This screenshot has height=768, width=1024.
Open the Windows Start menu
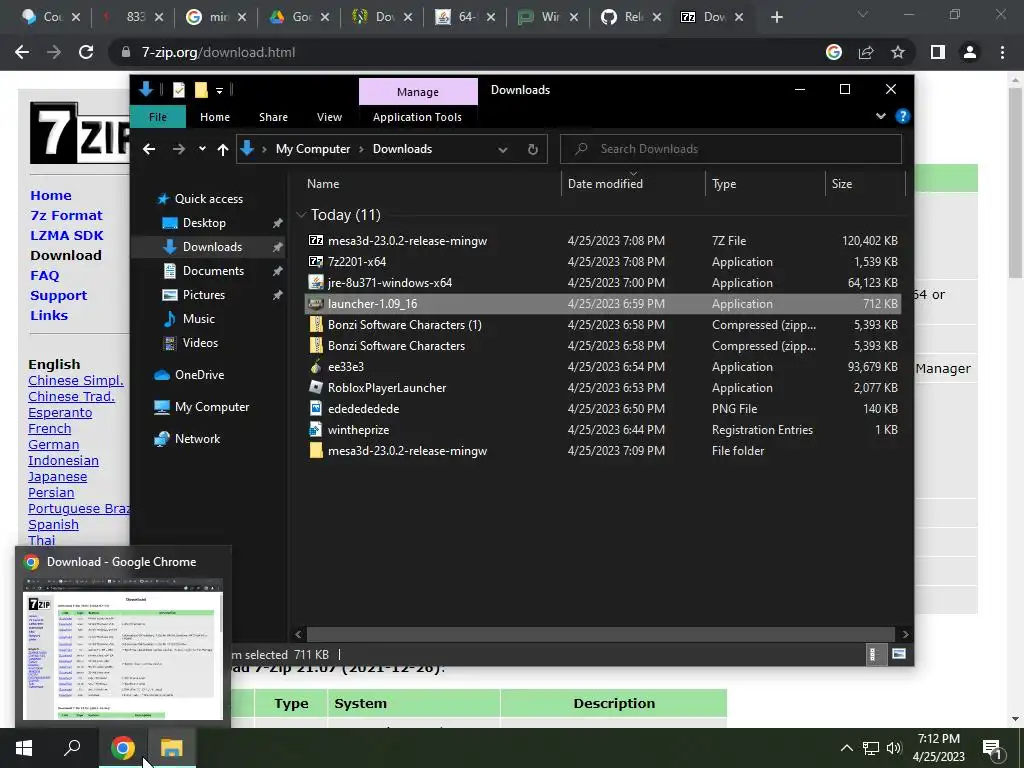(24, 748)
